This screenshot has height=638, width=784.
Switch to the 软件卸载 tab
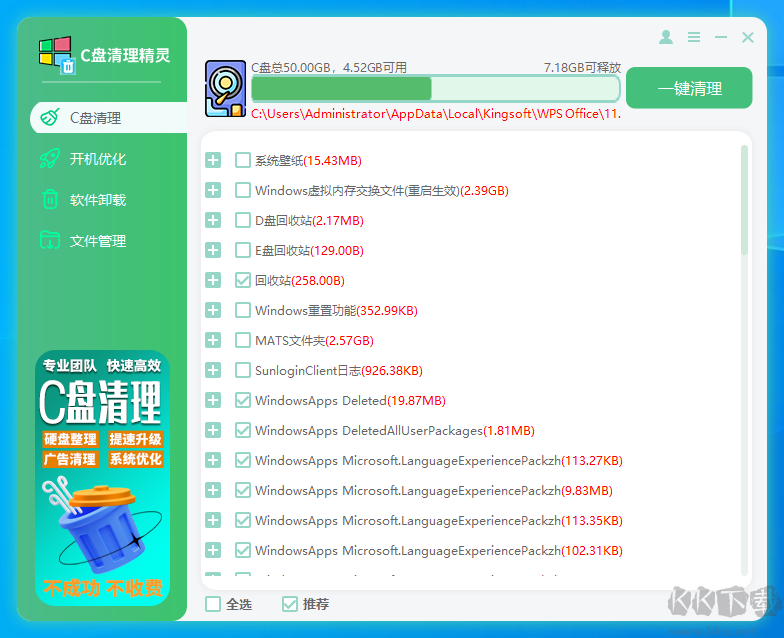tap(98, 200)
